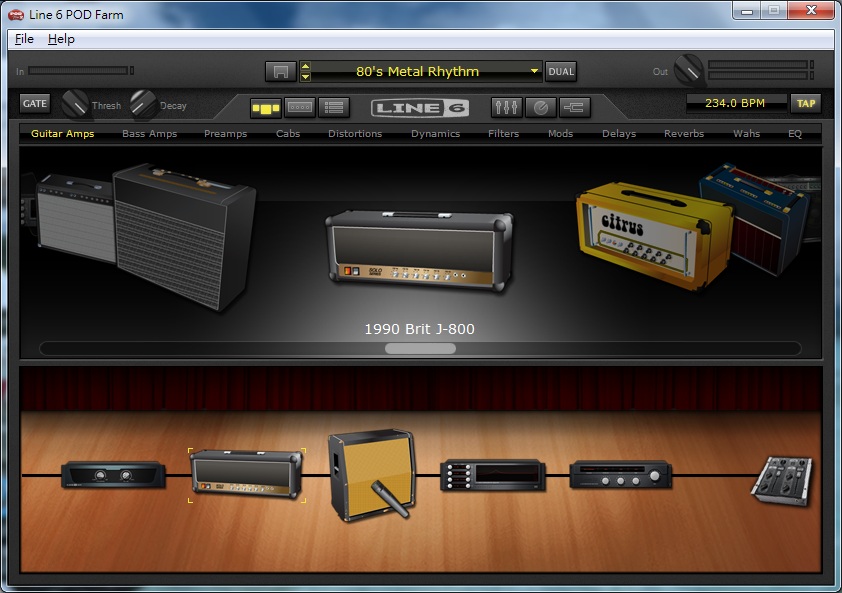The width and height of the screenshot is (842, 593).
Task: Click the Out level knob
Action: pyautogui.click(x=688, y=70)
